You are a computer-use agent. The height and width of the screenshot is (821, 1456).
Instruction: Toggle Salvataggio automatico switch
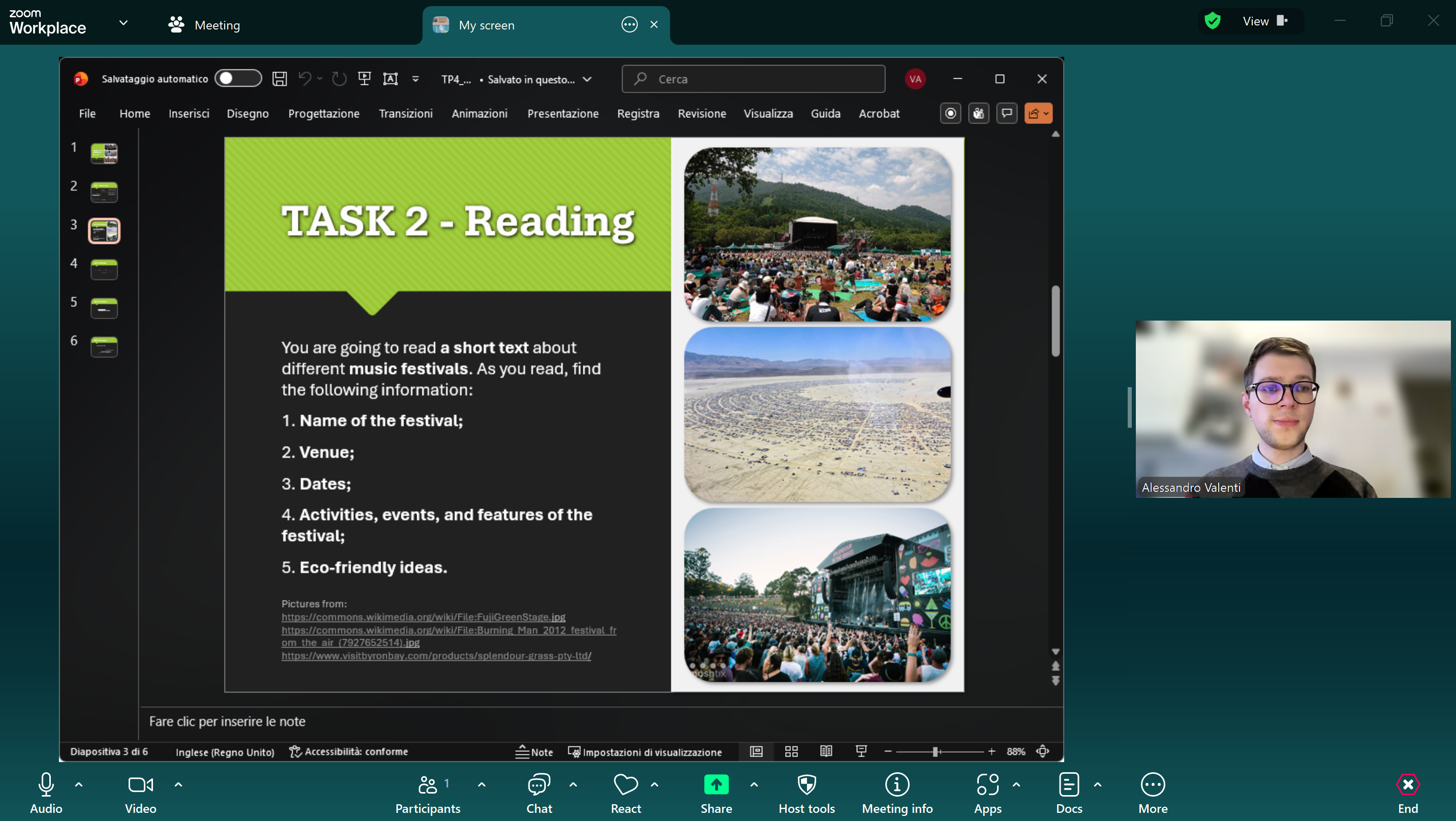pyautogui.click(x=238, y=79)
